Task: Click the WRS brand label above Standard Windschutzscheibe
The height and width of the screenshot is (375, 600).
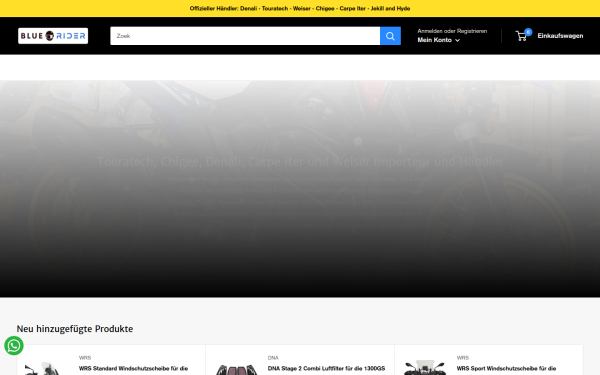Action: click(x=85, y=358)
